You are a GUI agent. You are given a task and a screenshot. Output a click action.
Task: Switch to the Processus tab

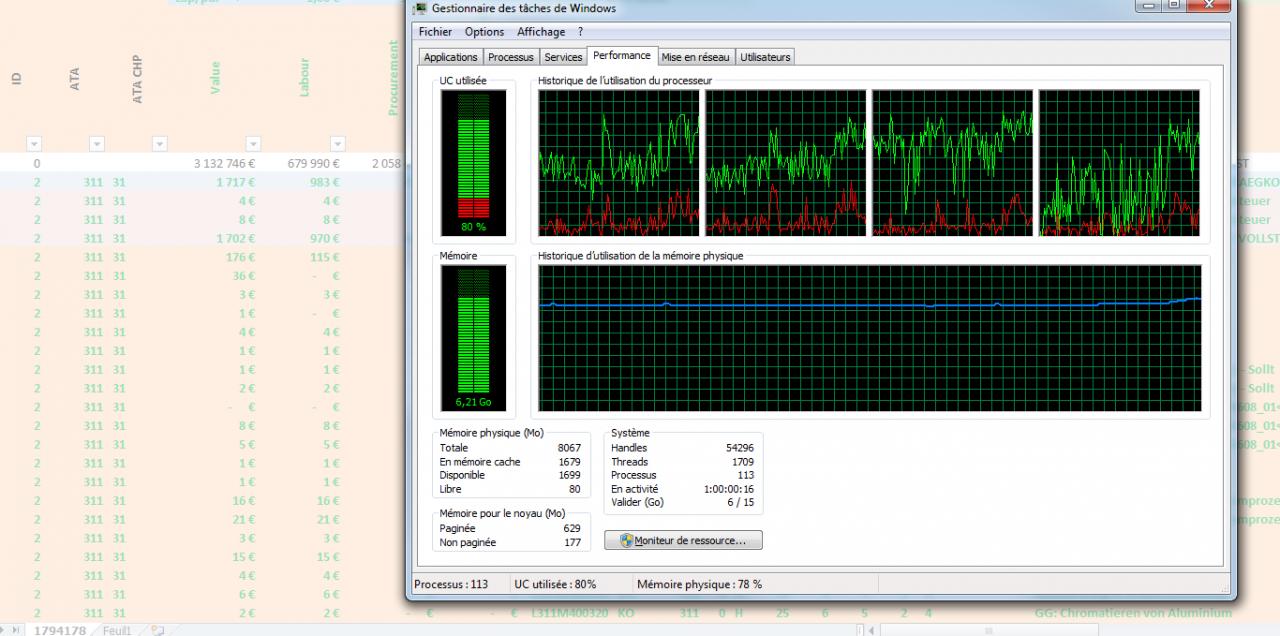click(511, 57)
